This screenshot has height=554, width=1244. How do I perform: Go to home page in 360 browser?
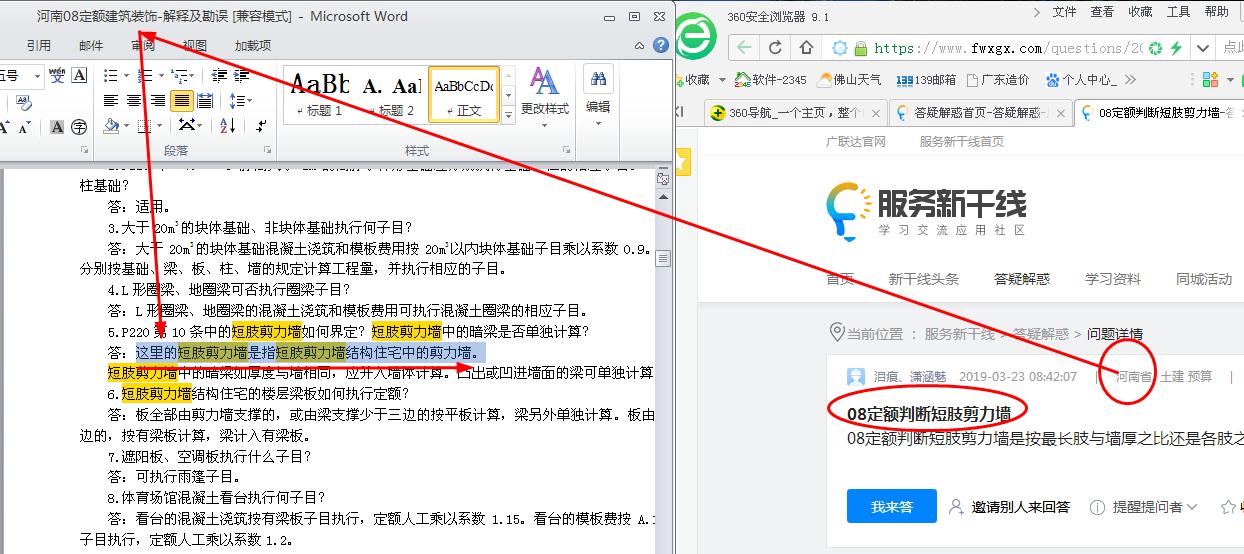click(806, 47)
